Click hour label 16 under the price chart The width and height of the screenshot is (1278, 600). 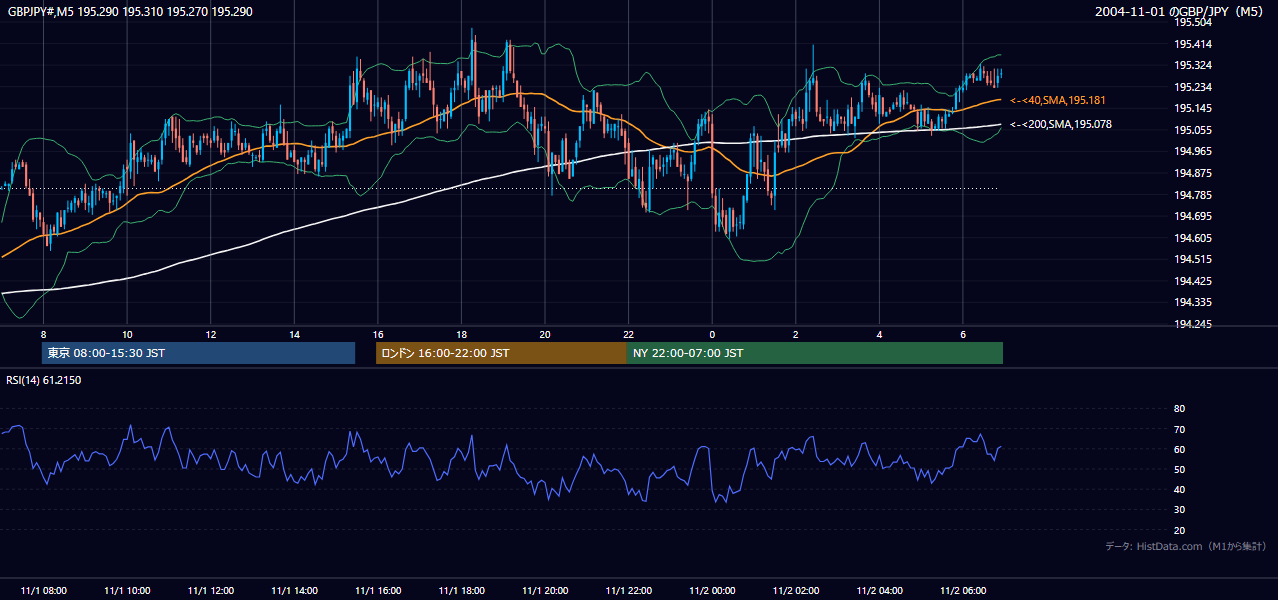[378, 334]
